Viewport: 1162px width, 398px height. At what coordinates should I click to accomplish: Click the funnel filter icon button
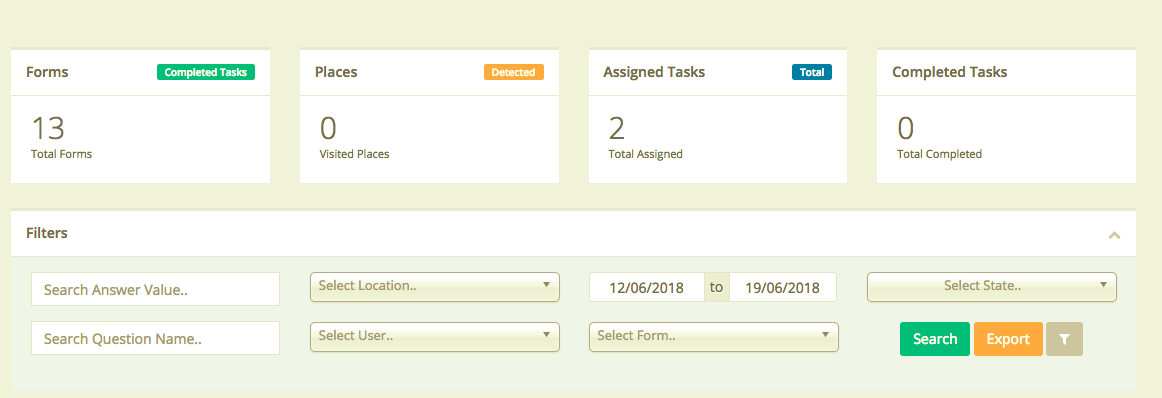[1064, 339]
